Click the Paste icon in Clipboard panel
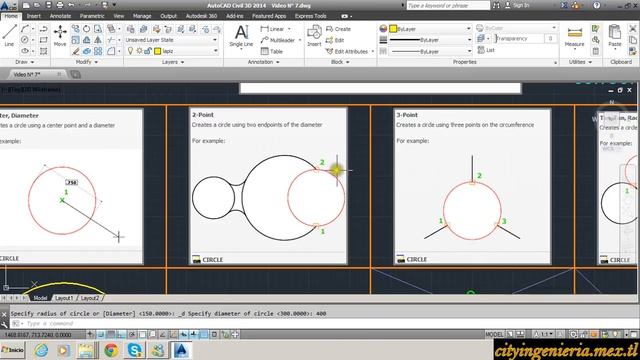640x360 pixels. 615,35
